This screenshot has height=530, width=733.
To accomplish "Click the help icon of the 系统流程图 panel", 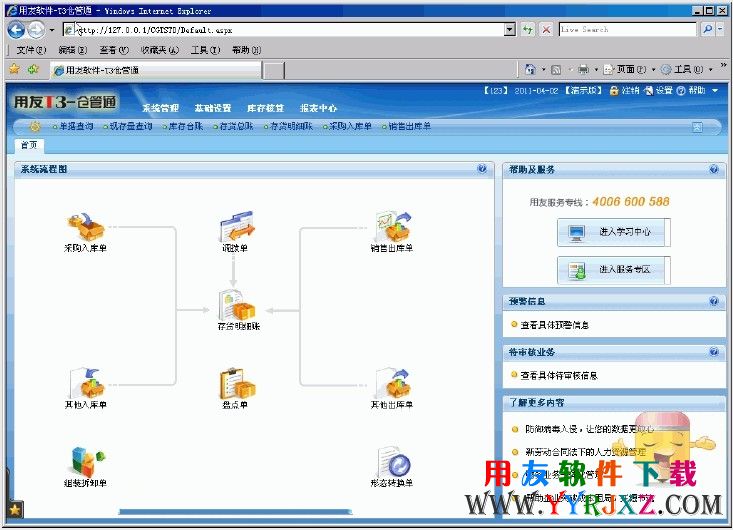I will (482, 169).
